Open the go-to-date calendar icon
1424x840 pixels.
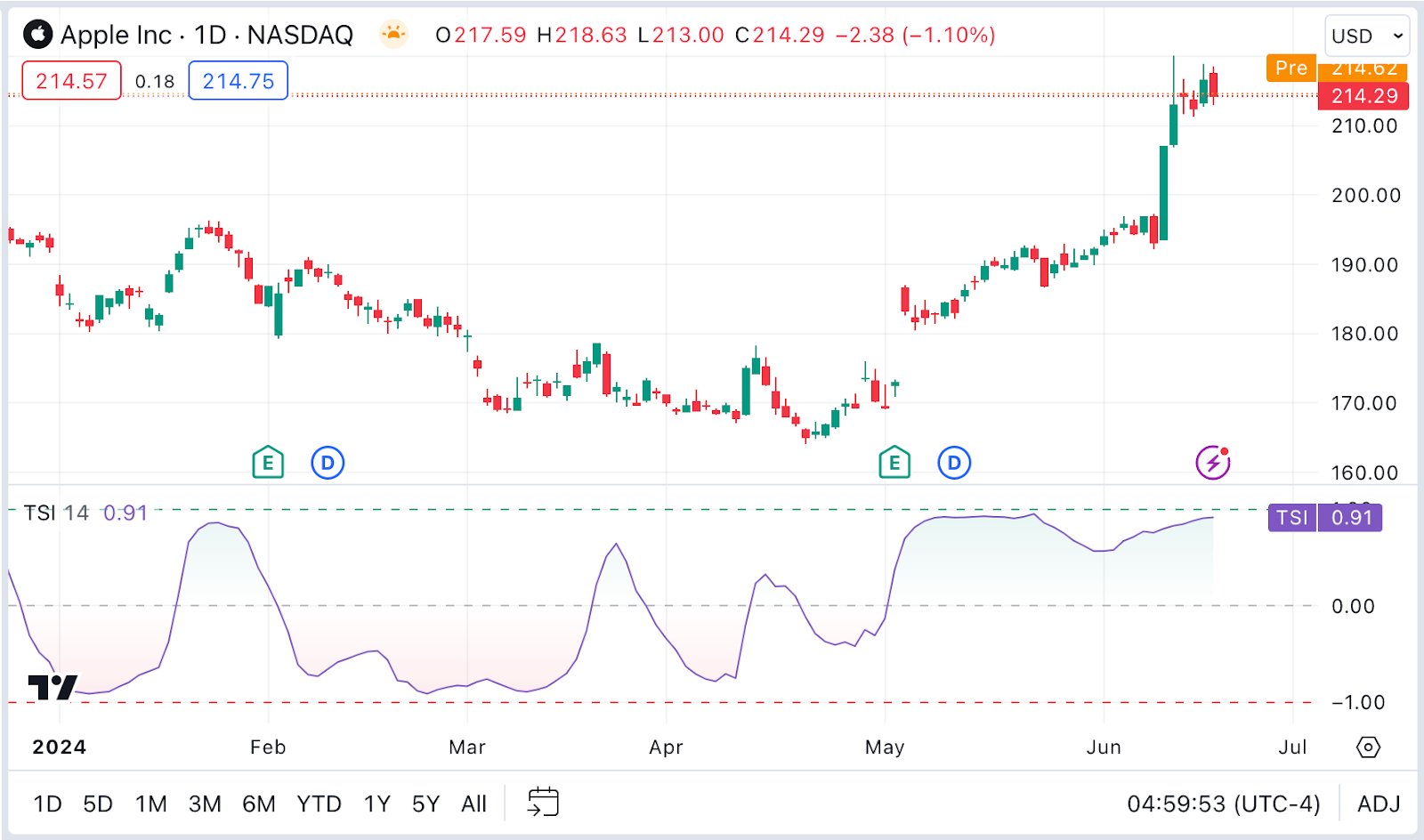pyautogui.click(x=543, y=803)
